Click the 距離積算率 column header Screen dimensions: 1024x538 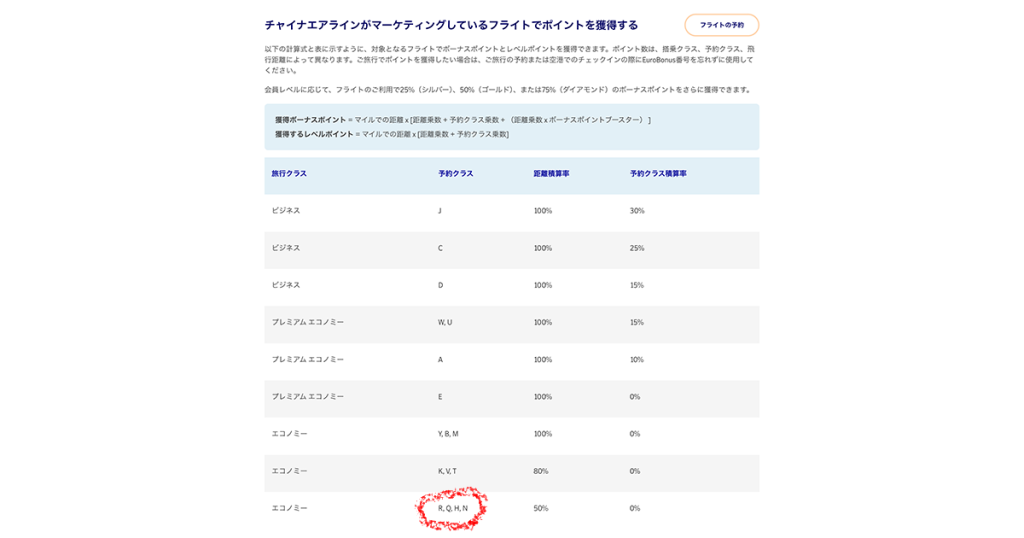[x=551, y=174]
